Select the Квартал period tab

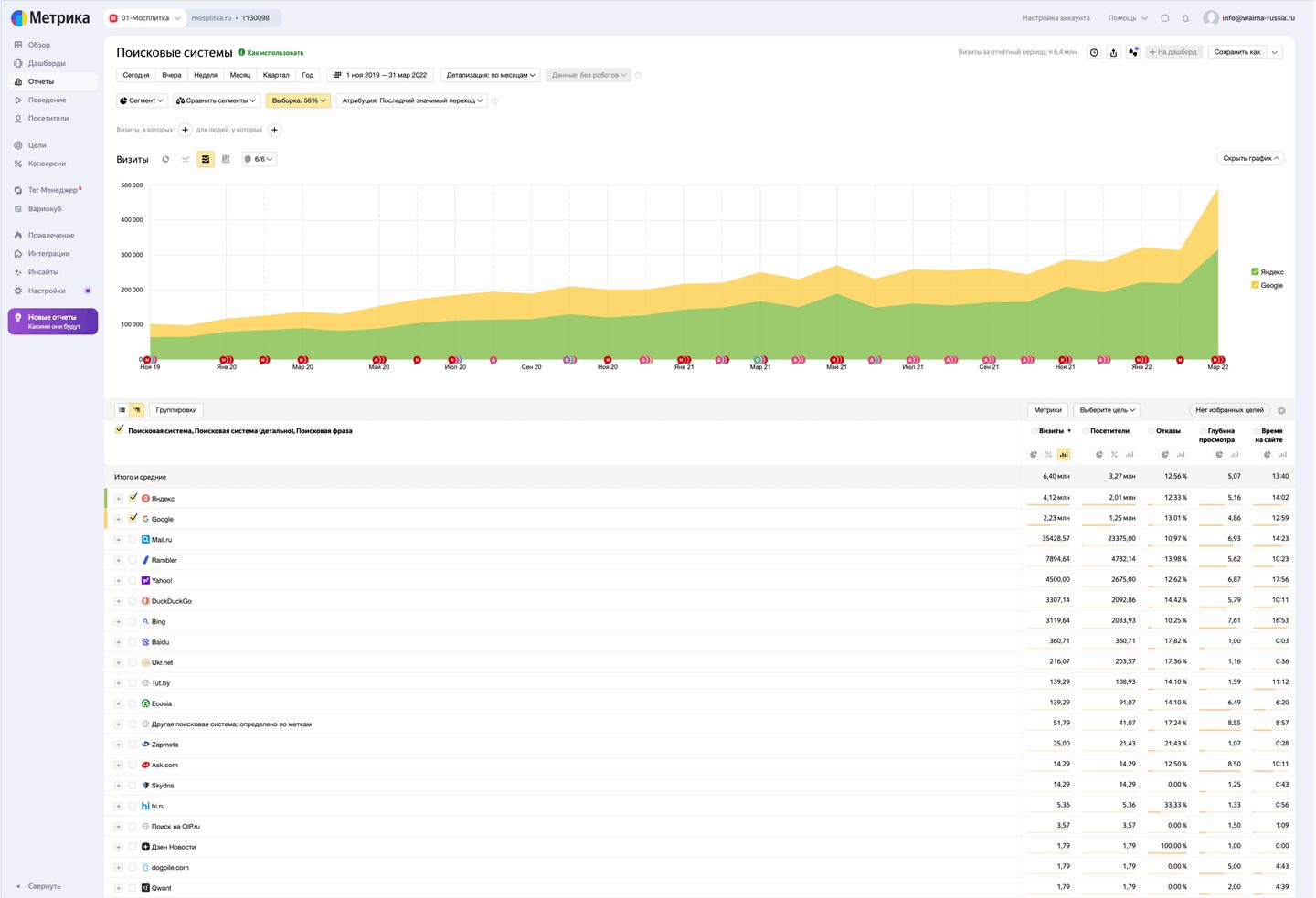[x=276, y=75]
